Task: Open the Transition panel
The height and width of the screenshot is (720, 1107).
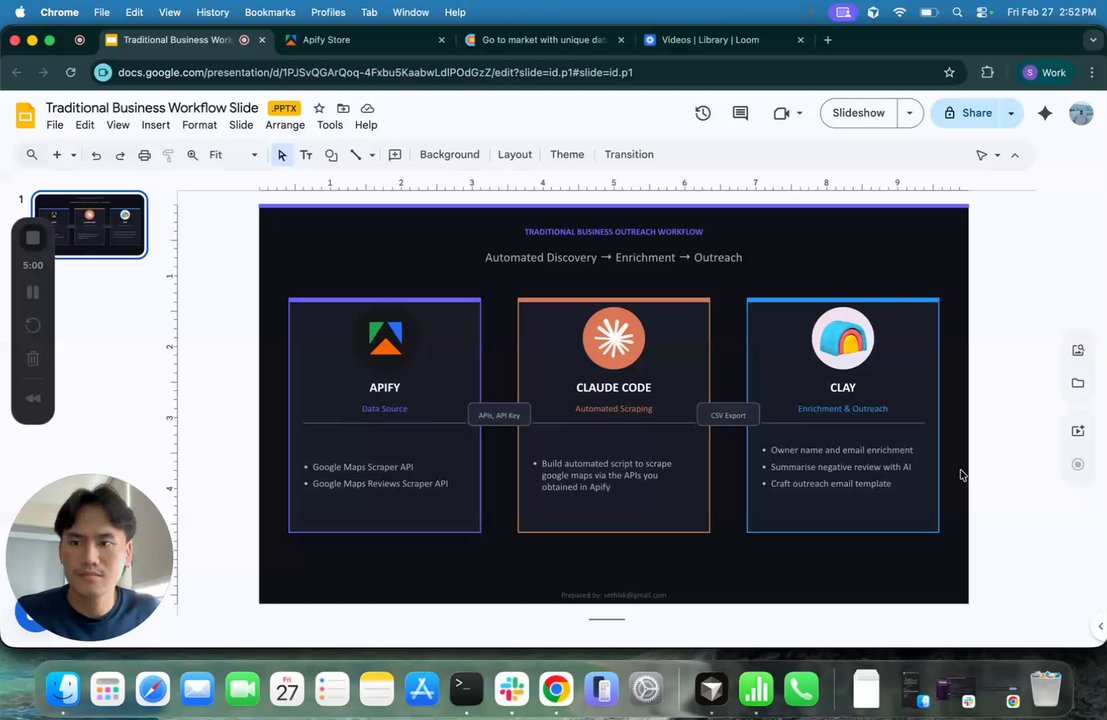Action: click(629, 155)
